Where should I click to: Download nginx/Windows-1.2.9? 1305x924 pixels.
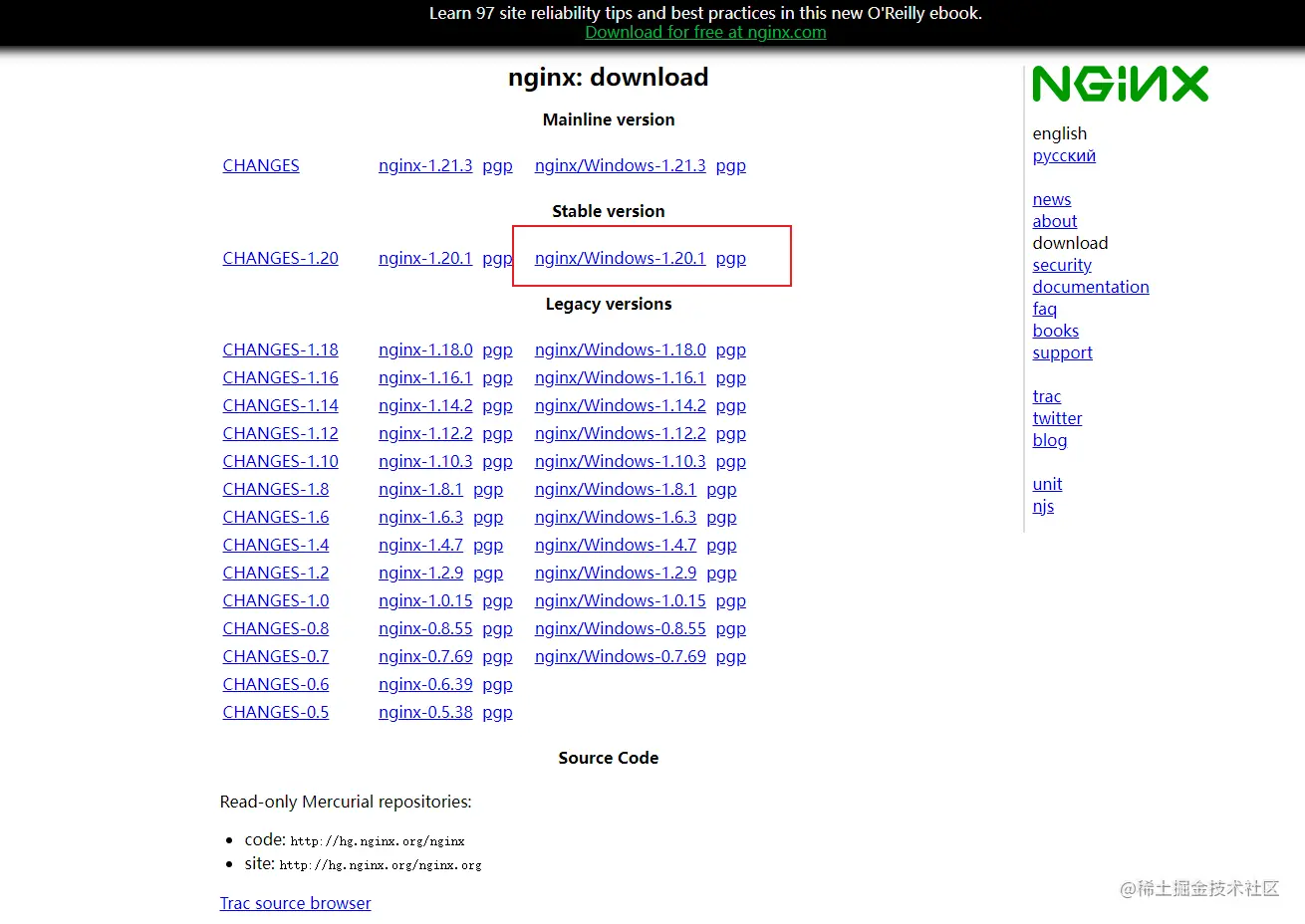[615, 573]
